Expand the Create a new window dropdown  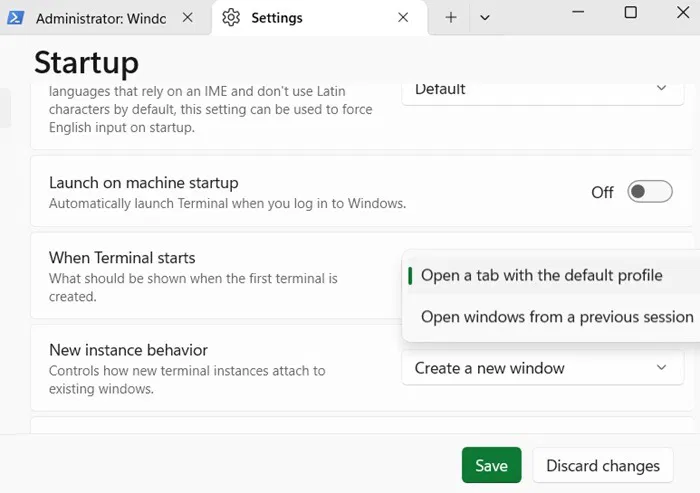click(x=540, y=368)
